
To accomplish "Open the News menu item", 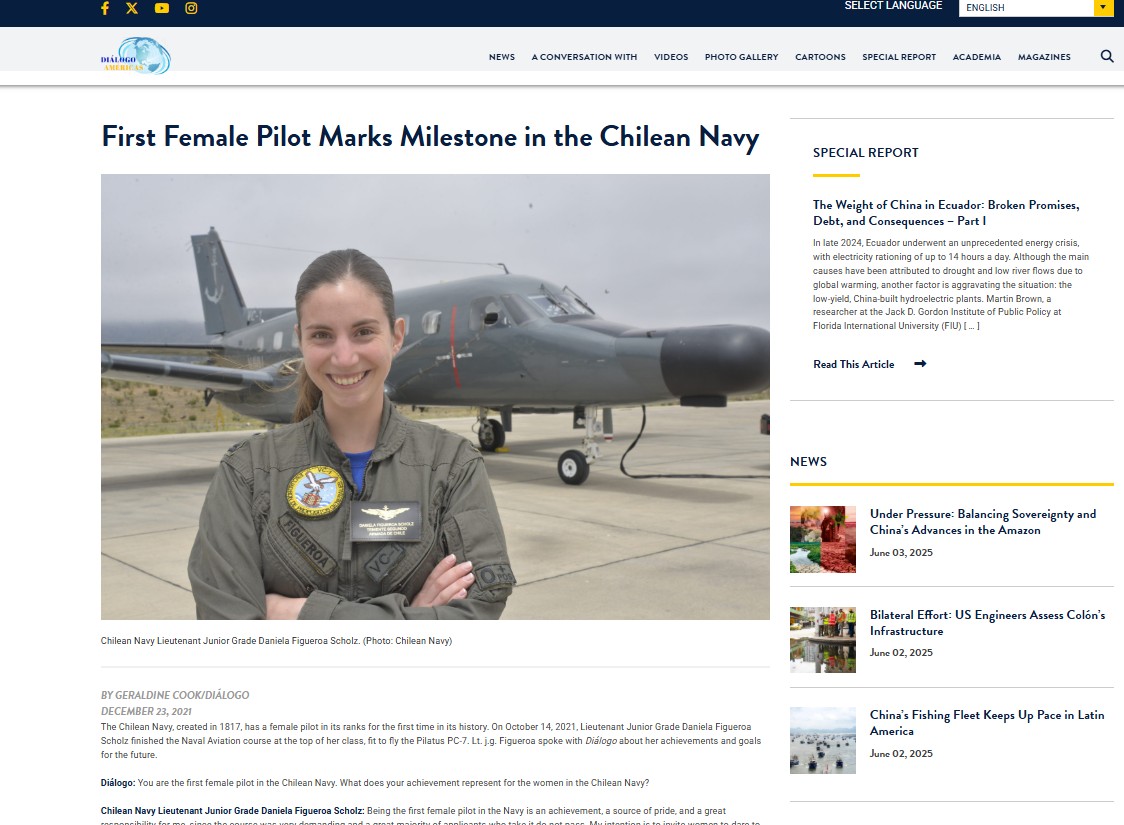I will point(502,57).
